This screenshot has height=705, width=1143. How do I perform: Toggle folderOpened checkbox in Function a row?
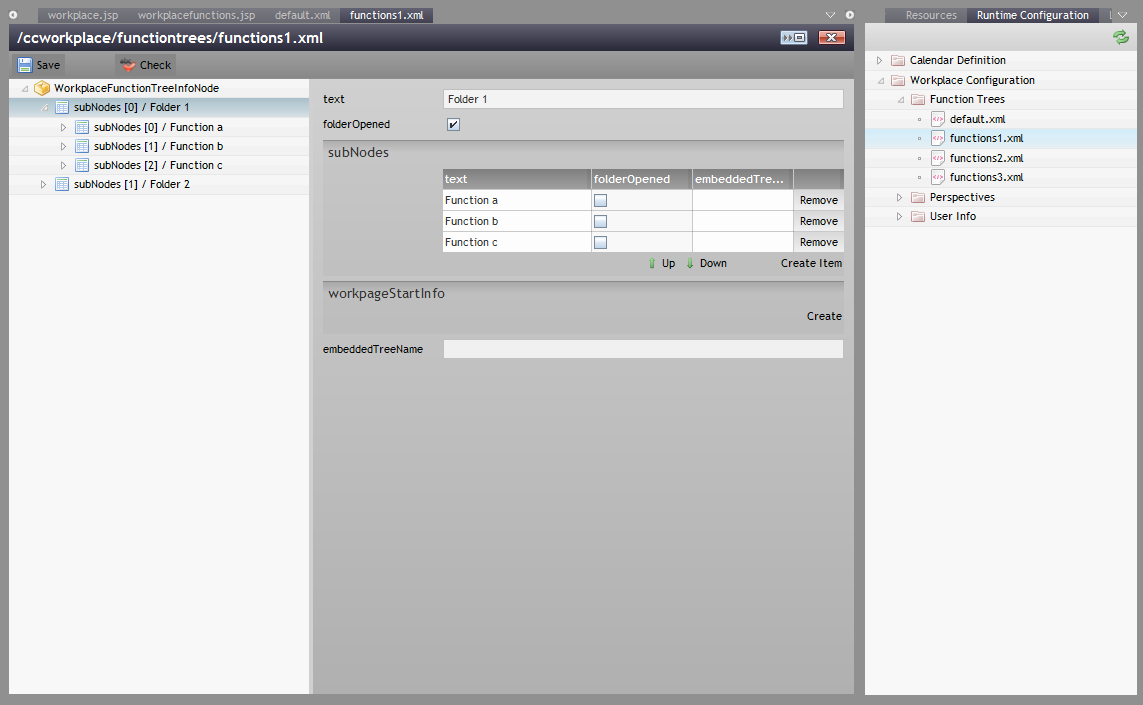(601, 201)
